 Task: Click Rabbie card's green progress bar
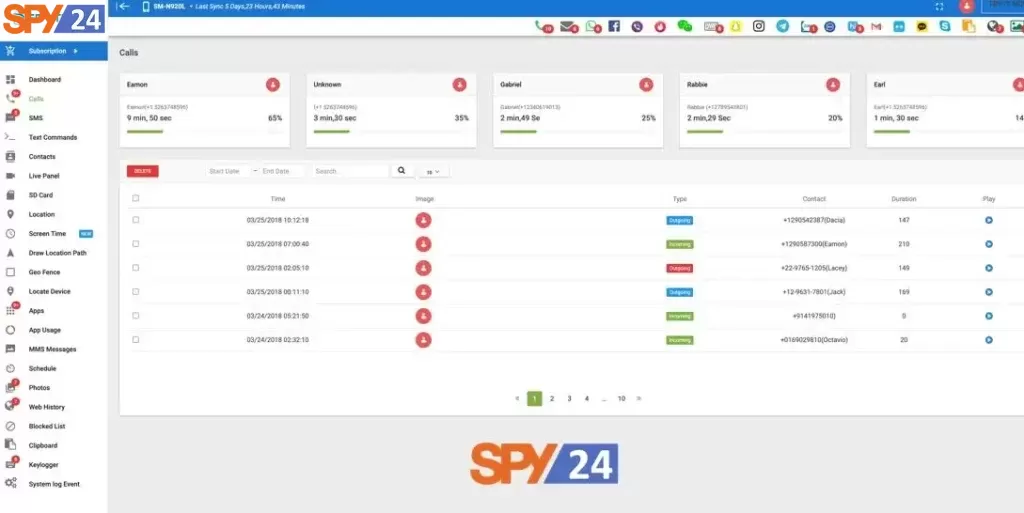705,131
